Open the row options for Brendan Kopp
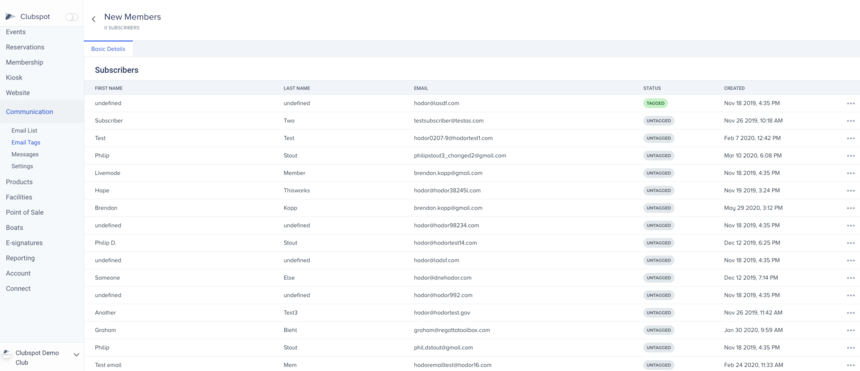860x371 pixels. (x=850, y=209)
